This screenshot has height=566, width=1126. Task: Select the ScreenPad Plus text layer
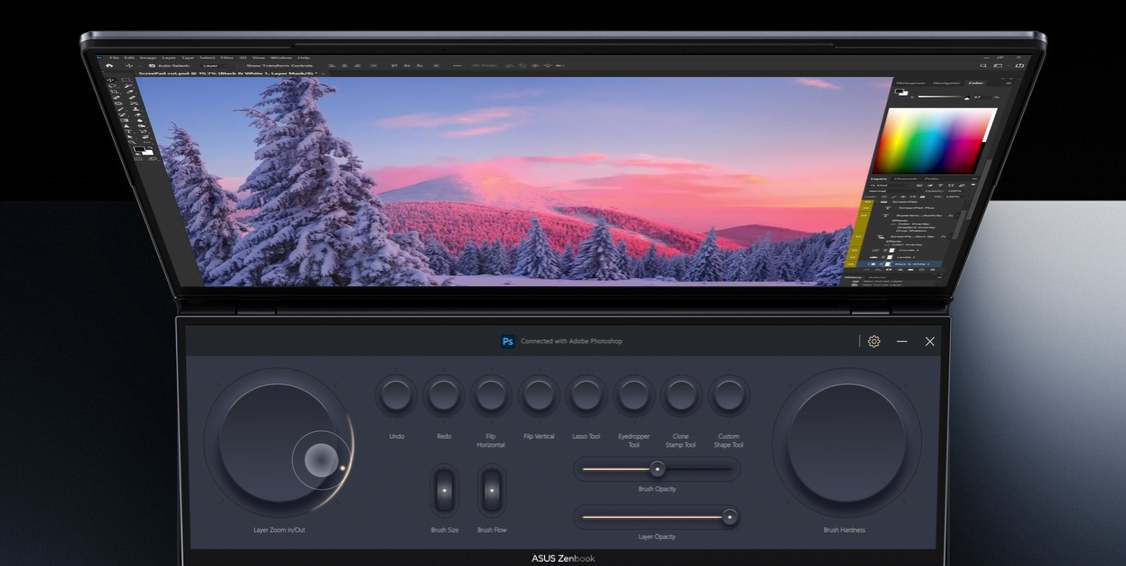click(x=916, y=208)
